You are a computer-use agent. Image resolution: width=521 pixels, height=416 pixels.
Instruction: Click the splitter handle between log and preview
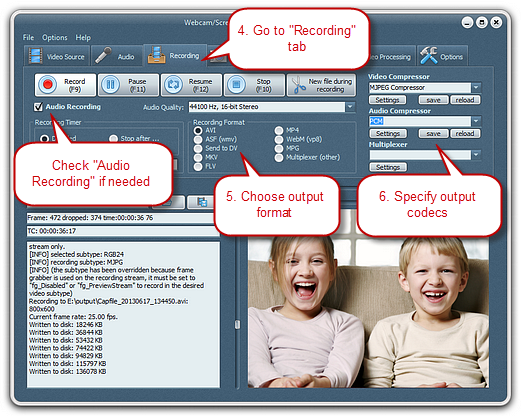(237, 324)
